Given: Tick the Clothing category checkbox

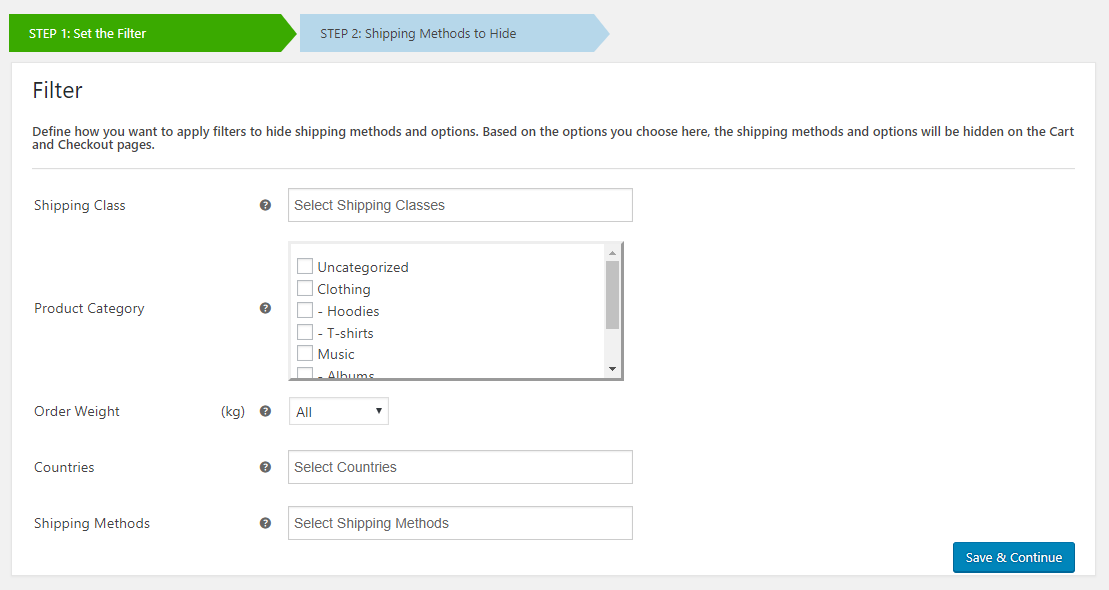Looking at the screenshot, I should click(305, 288).
